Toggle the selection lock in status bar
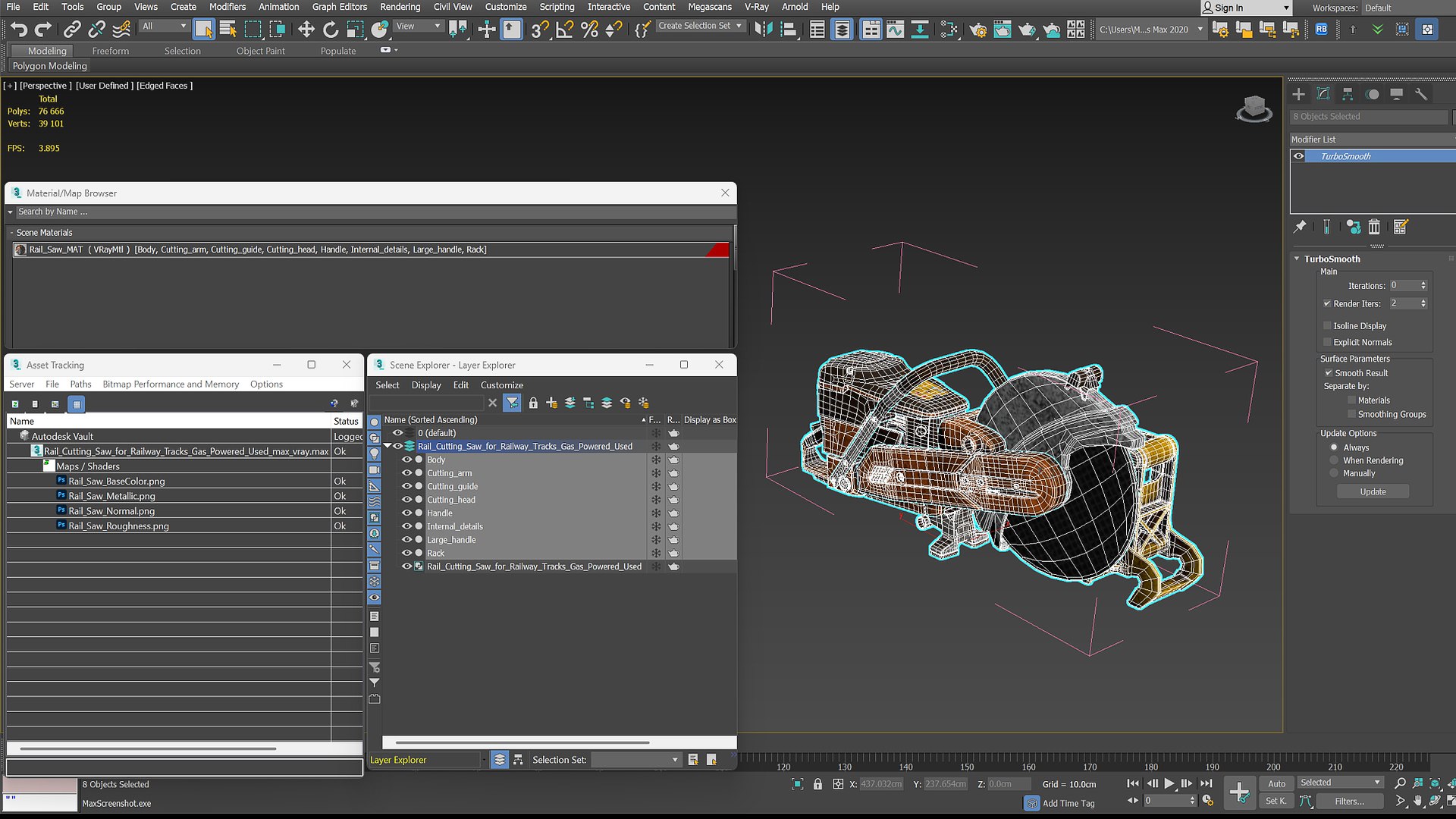This screenshot has height=819, width=1456. coord(817,784)
